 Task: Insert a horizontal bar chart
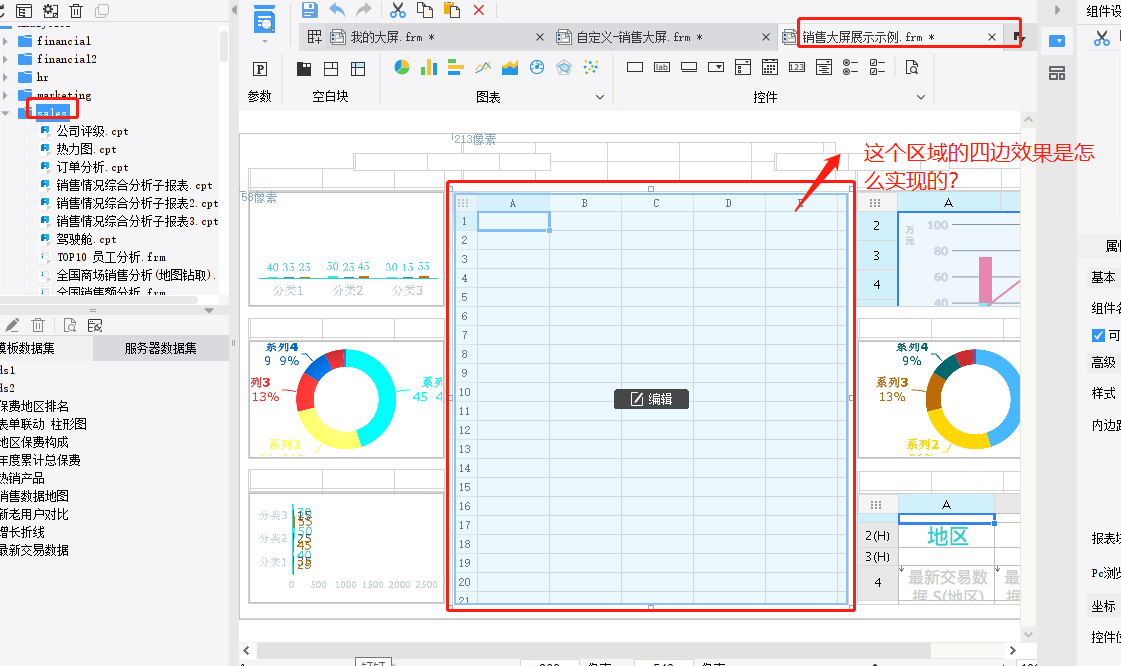(455, 67)
